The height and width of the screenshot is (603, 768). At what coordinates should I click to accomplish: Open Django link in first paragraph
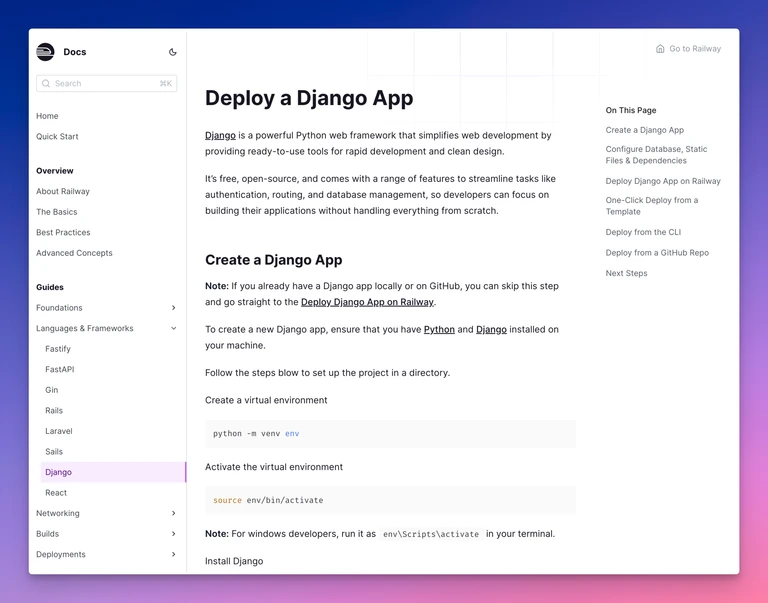[220, 136]
